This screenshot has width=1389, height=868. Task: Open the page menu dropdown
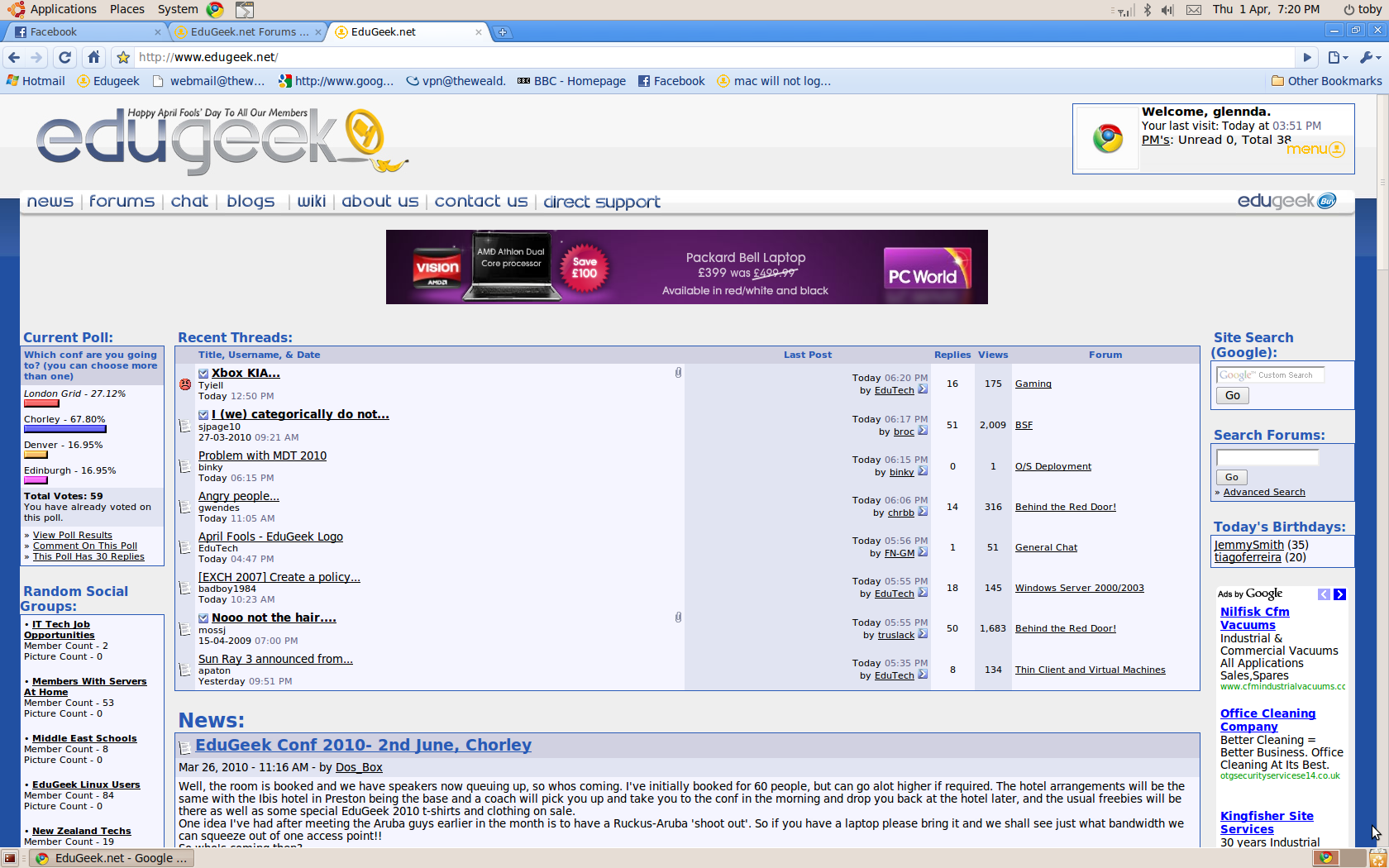pos(1337,57)
